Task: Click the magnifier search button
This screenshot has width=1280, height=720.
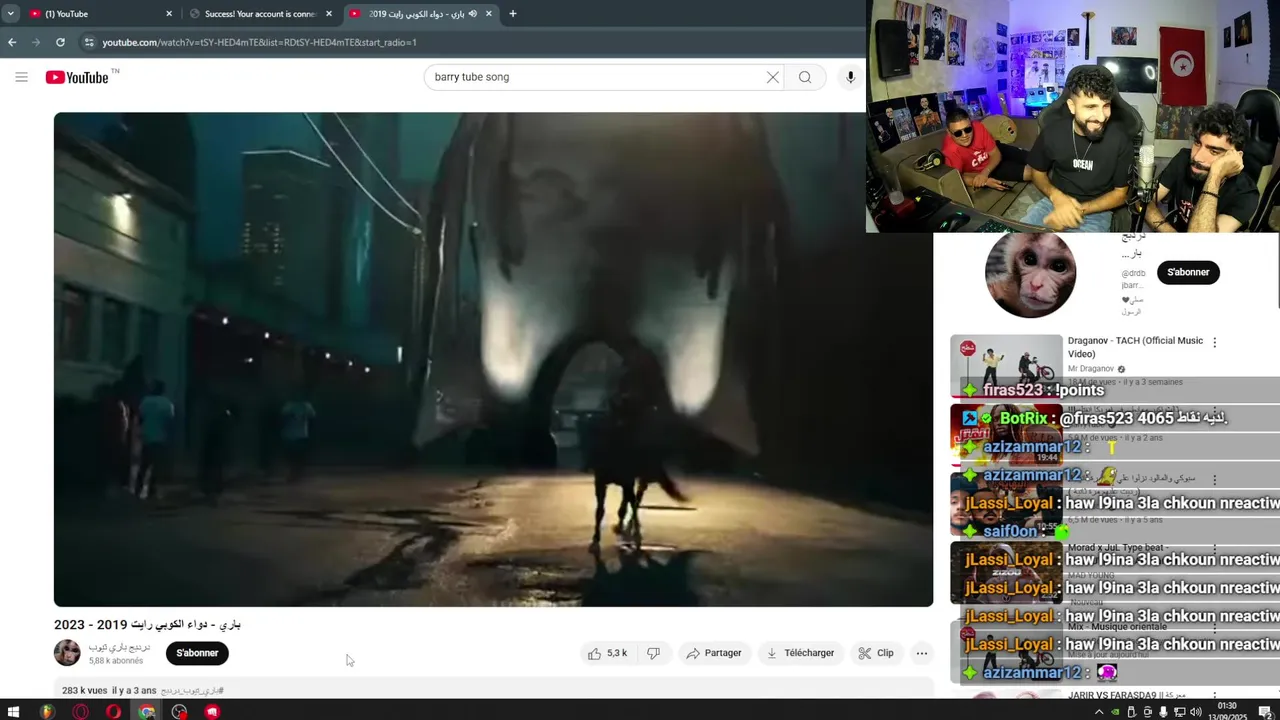Action: 805,77
